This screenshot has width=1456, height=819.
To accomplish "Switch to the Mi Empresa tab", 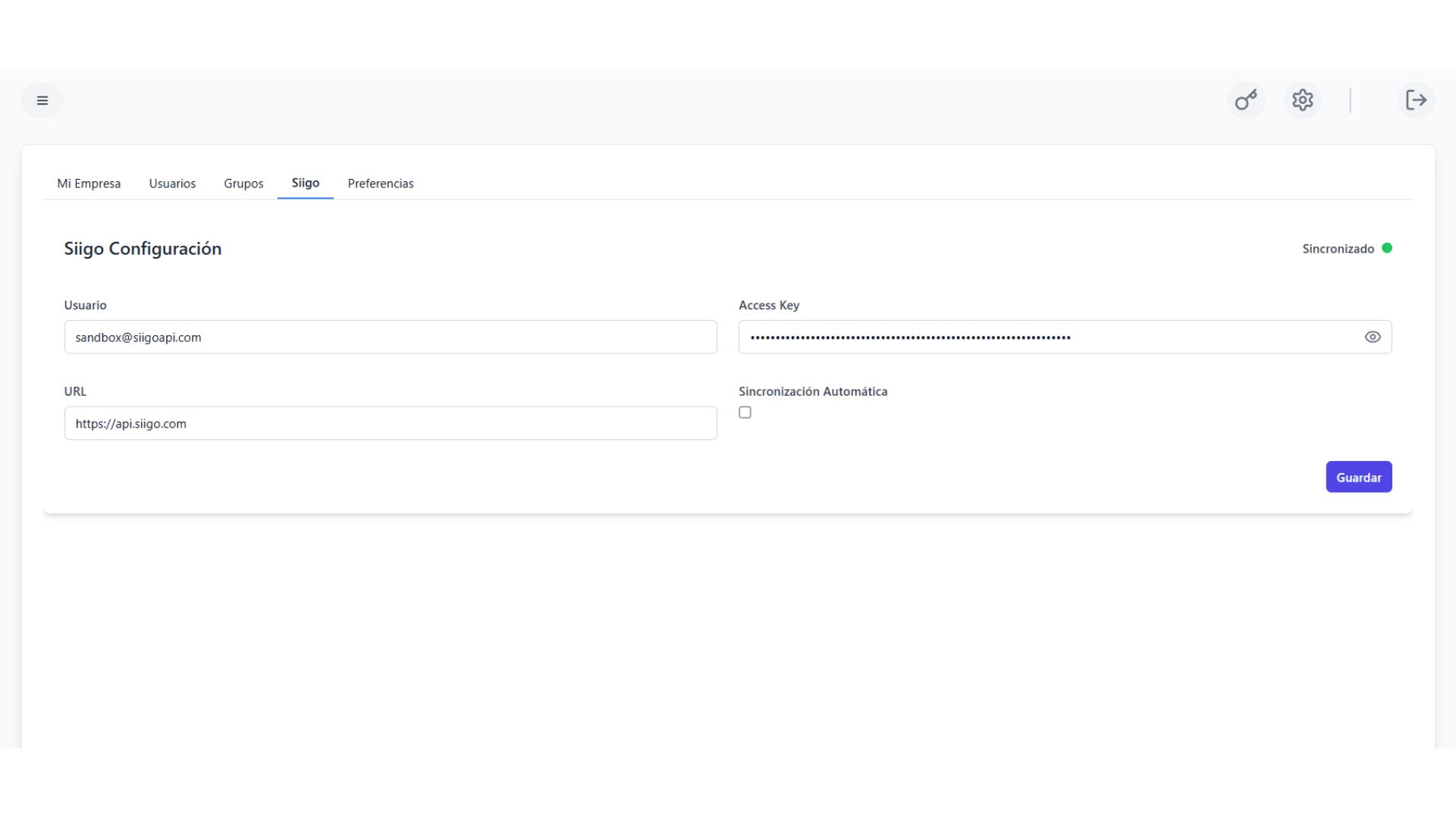I will click(89, 184).
